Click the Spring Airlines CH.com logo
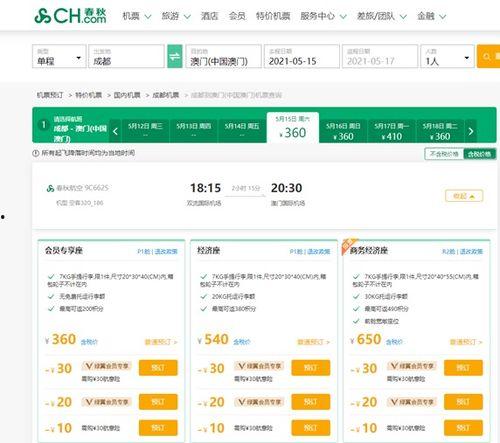 pos(70,15)
